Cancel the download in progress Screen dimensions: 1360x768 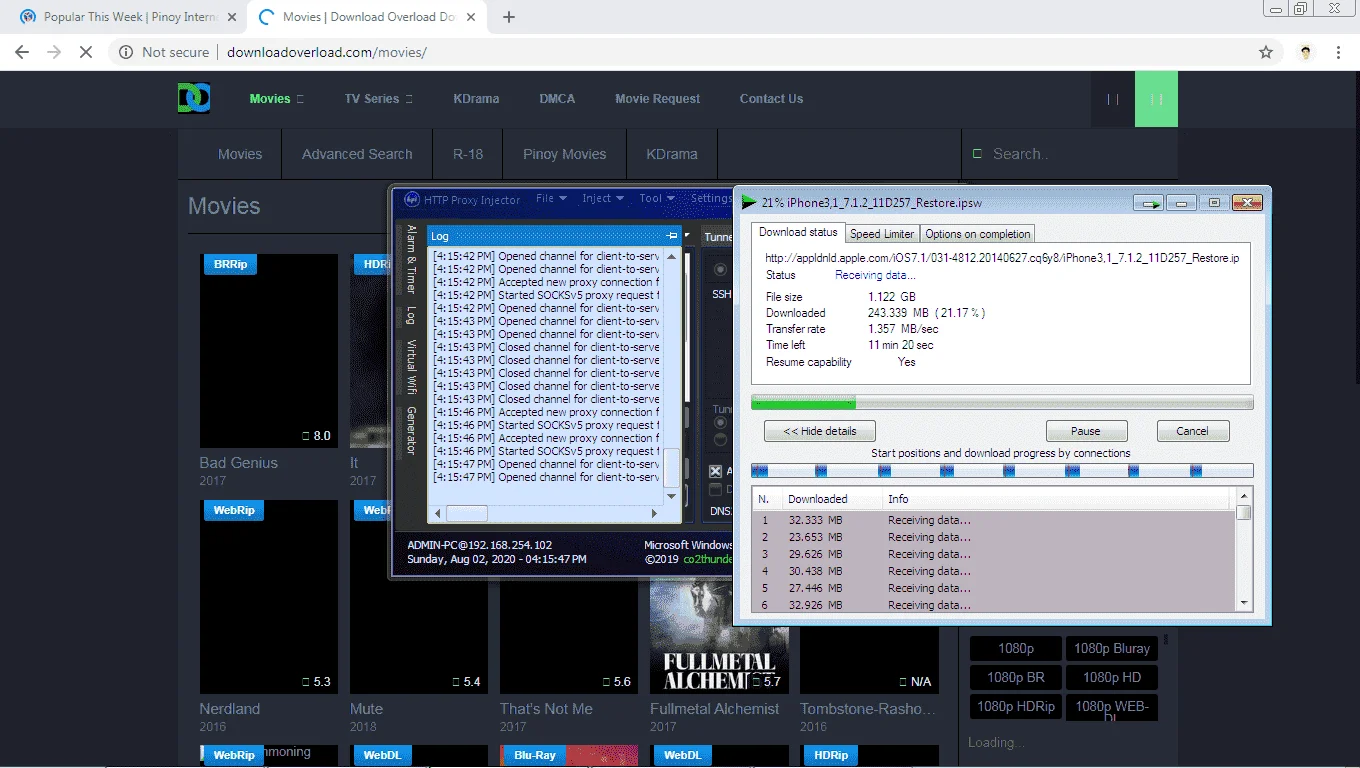(x=1192, y=431)
